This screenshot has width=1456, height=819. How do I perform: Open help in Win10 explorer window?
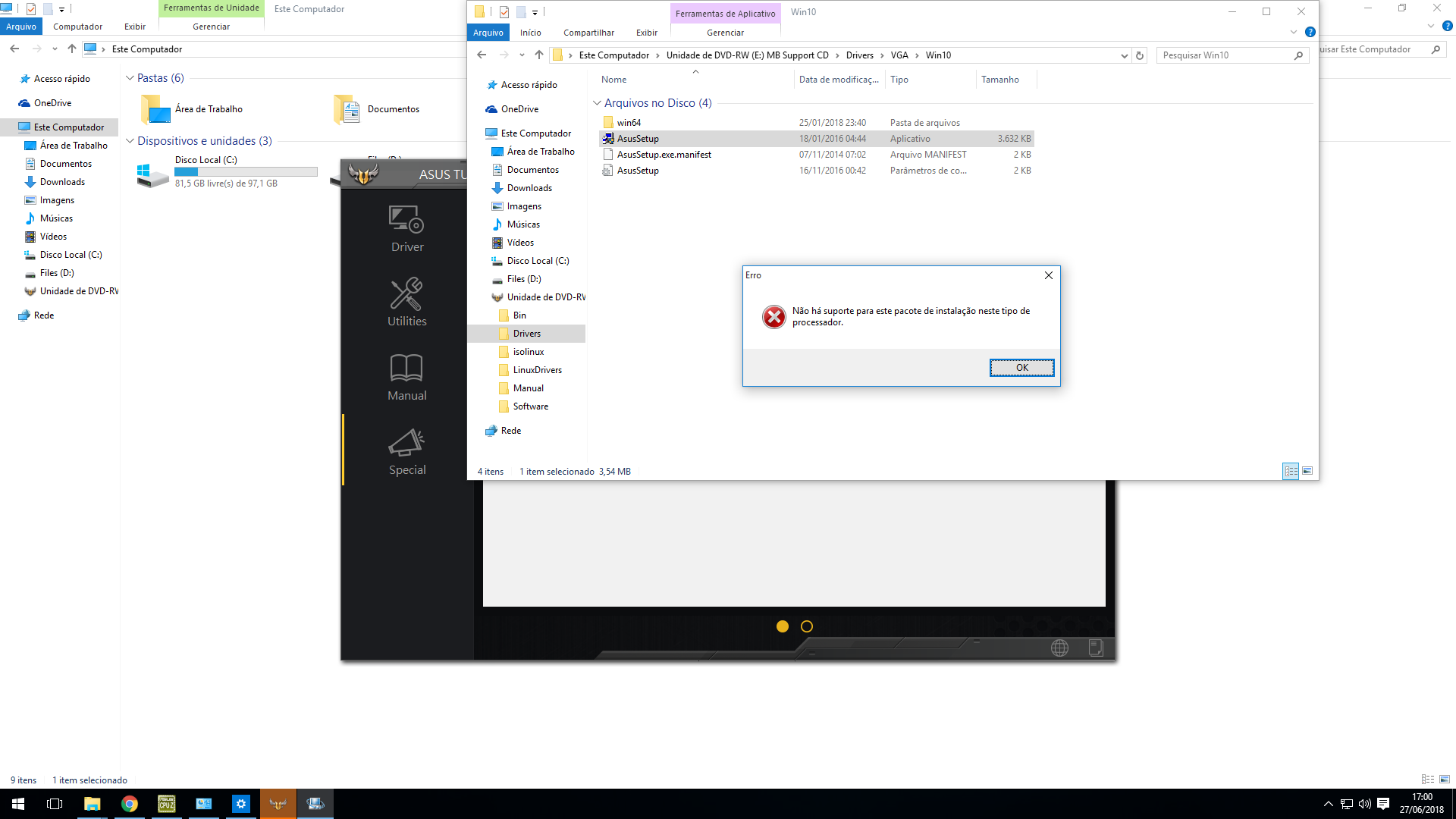click(x=1310, y=33)
